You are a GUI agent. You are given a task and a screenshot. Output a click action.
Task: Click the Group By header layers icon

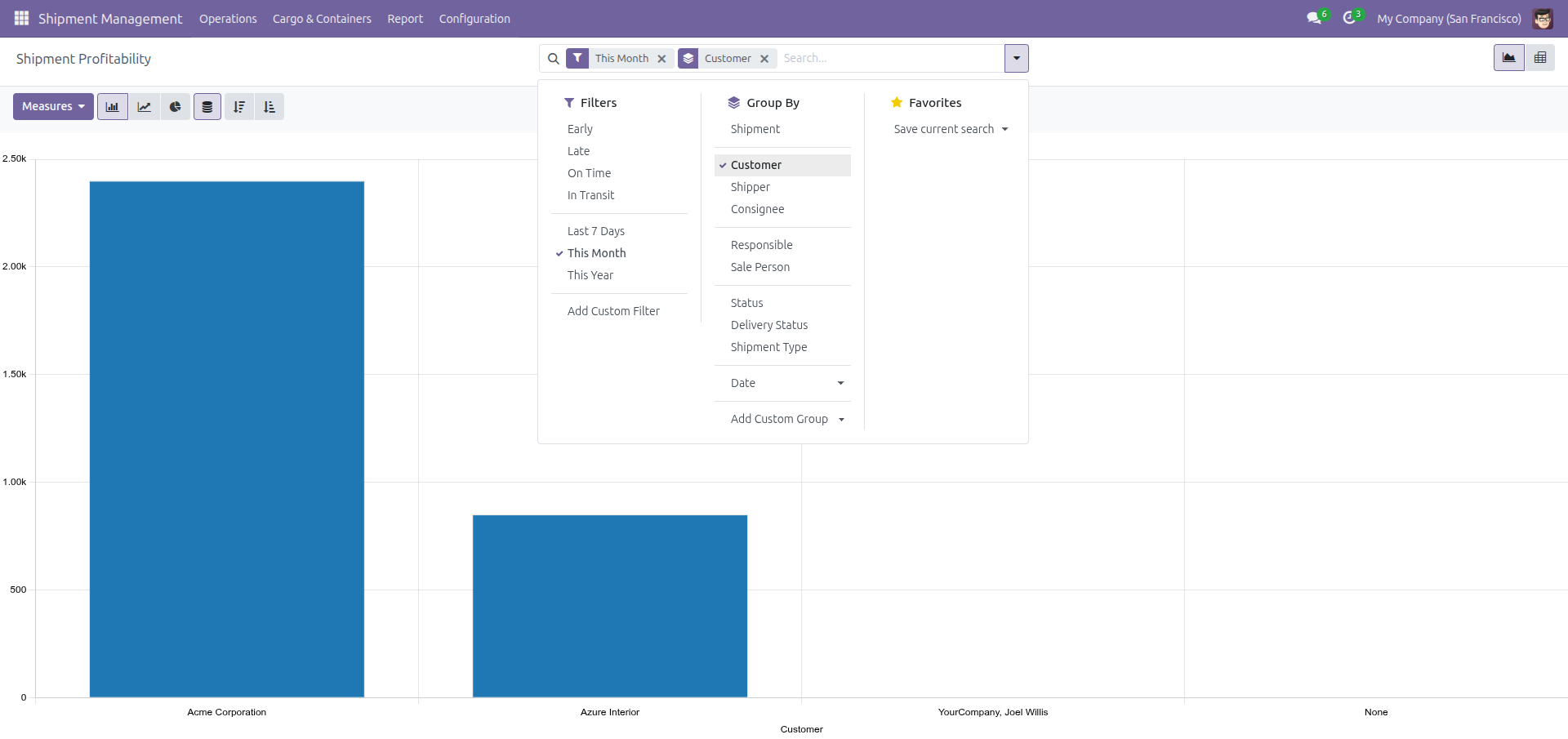(733, 103)
